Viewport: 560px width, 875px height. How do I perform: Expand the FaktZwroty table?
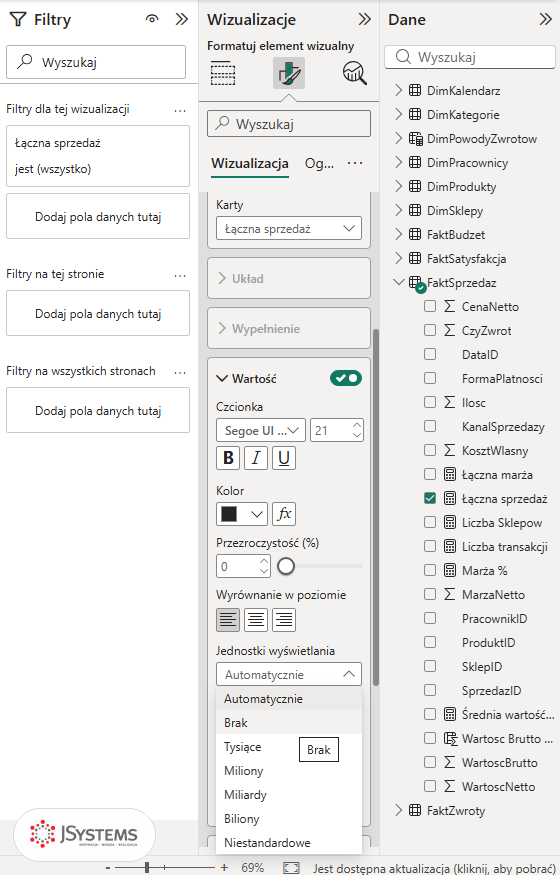tap(398, 810)
